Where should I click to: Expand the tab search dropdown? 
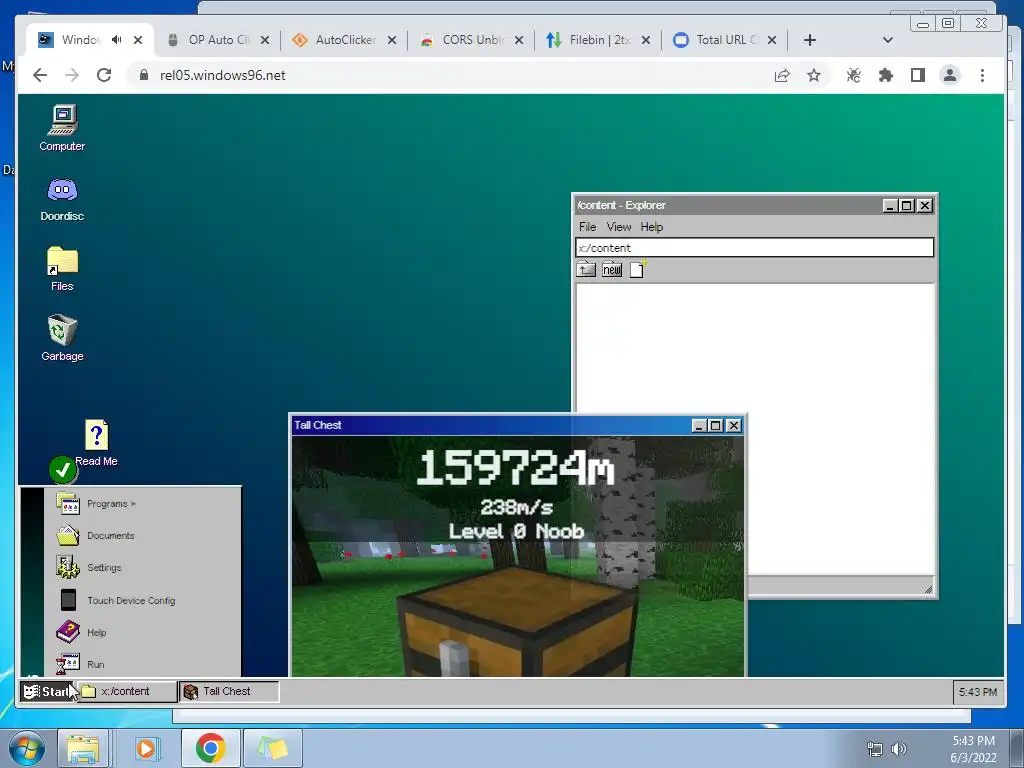[x=888, y=40]
